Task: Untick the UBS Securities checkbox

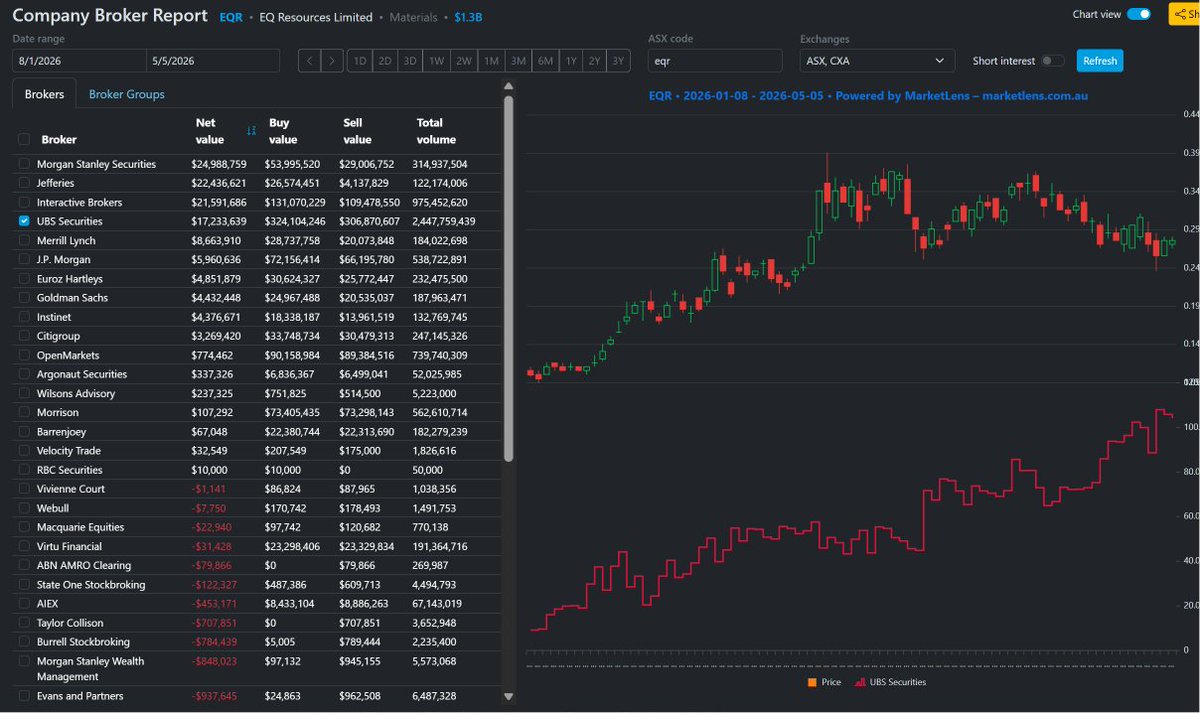Action: pyautogui.click(x=24, y=221)
